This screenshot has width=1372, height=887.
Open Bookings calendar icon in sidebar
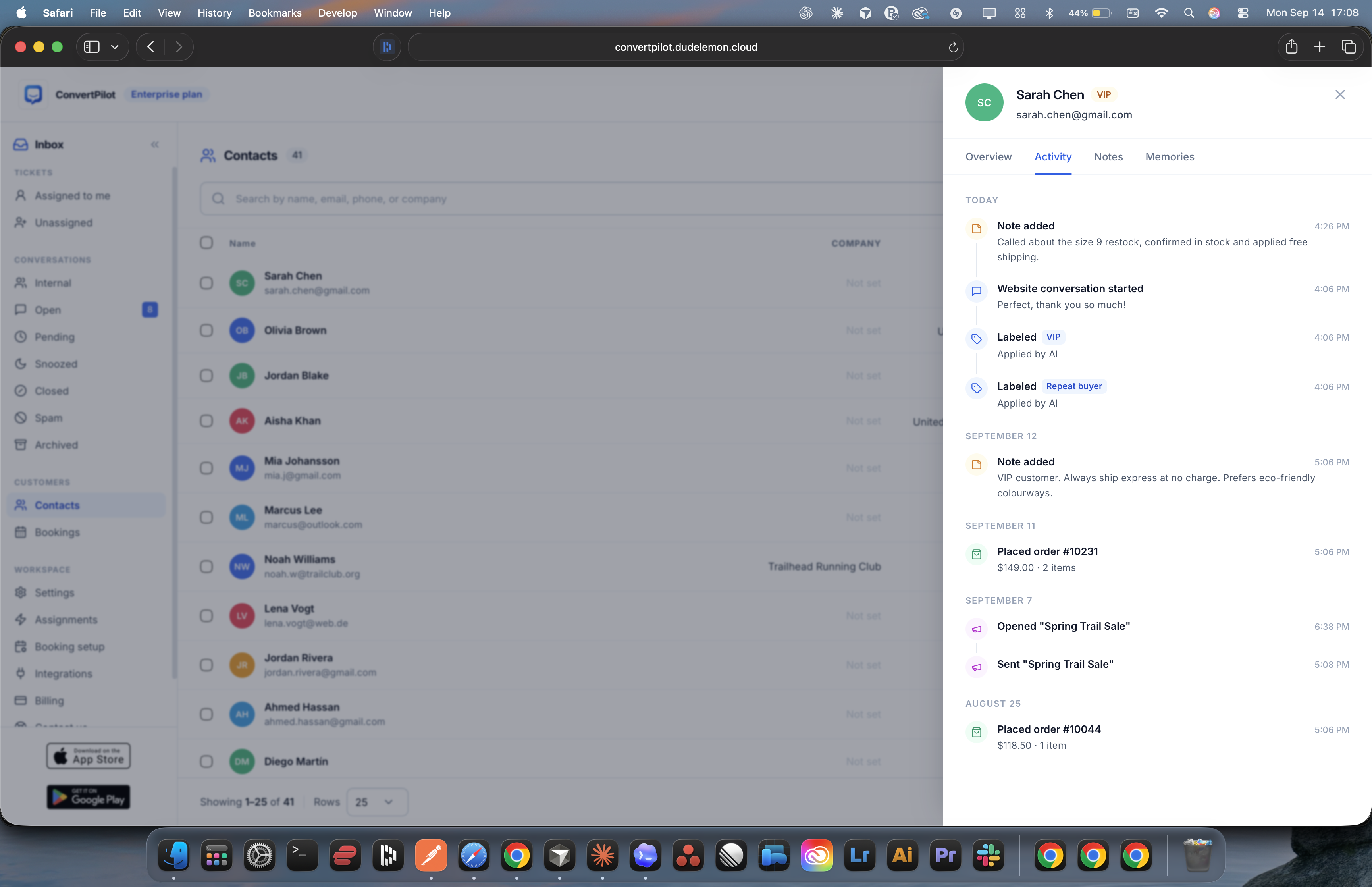tap(21, 532)
